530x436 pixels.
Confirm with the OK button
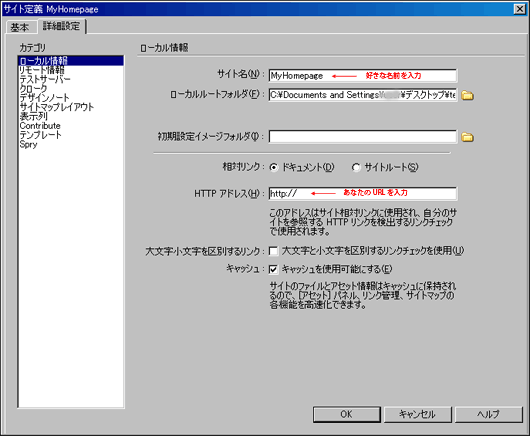point(347,414)
